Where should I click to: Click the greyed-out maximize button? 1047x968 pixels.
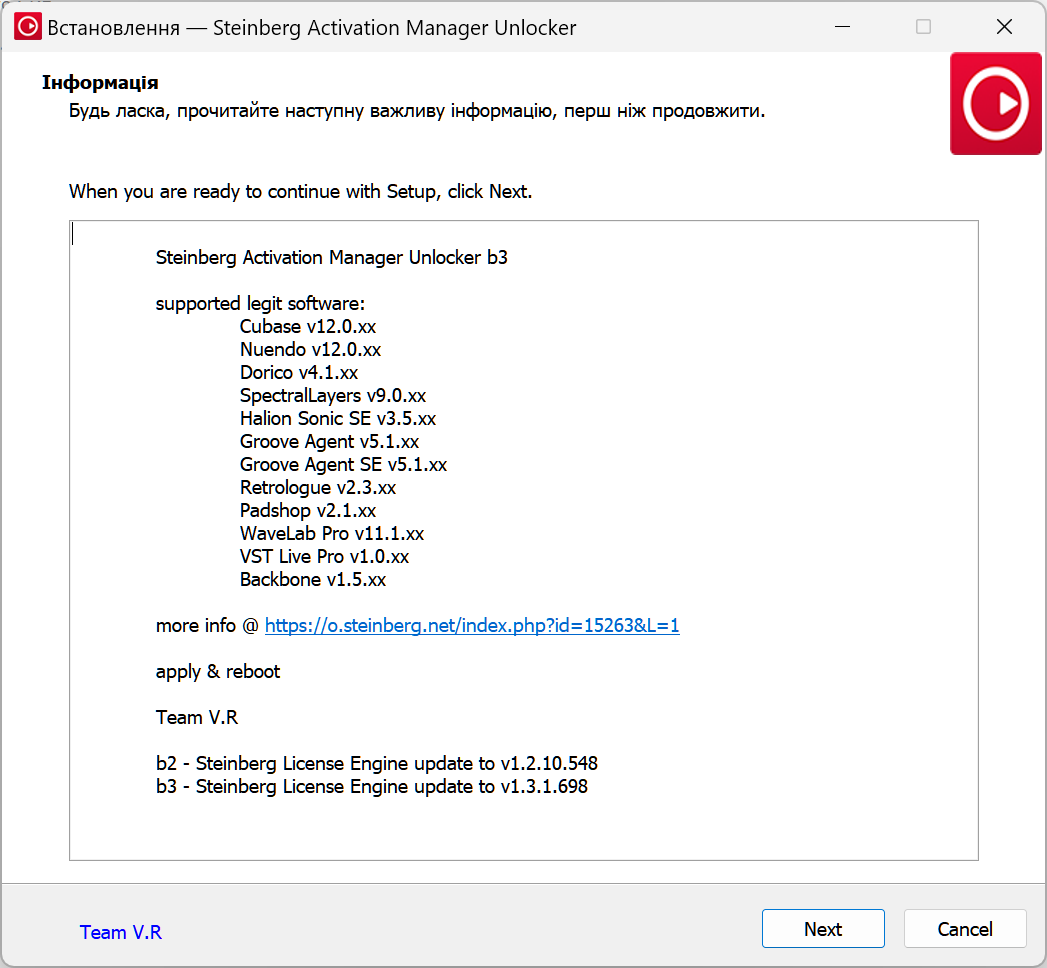click(x=923, y=27)
